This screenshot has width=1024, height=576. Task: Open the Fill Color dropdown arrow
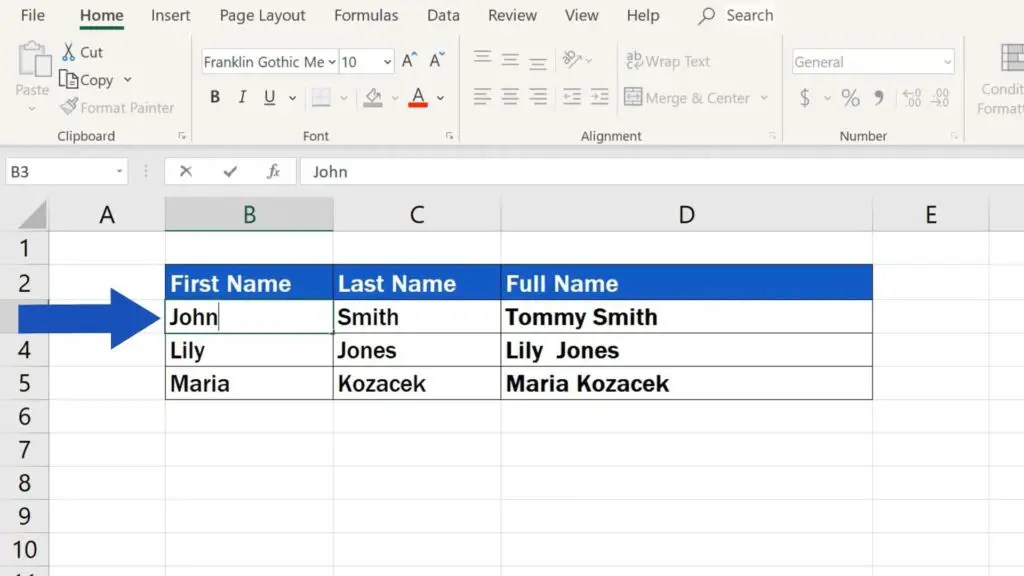coord(396,97)
